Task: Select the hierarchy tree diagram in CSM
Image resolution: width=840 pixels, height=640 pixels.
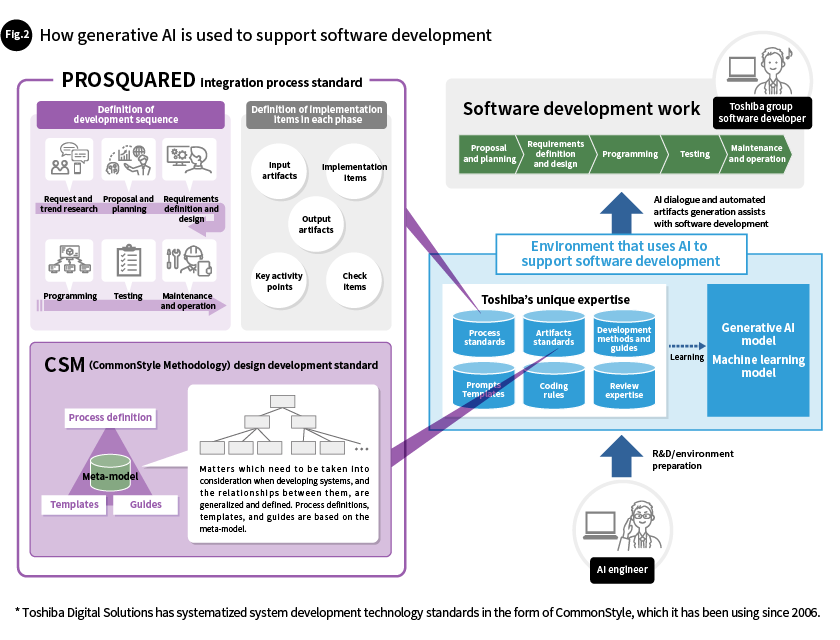Action: click(283, 425)
